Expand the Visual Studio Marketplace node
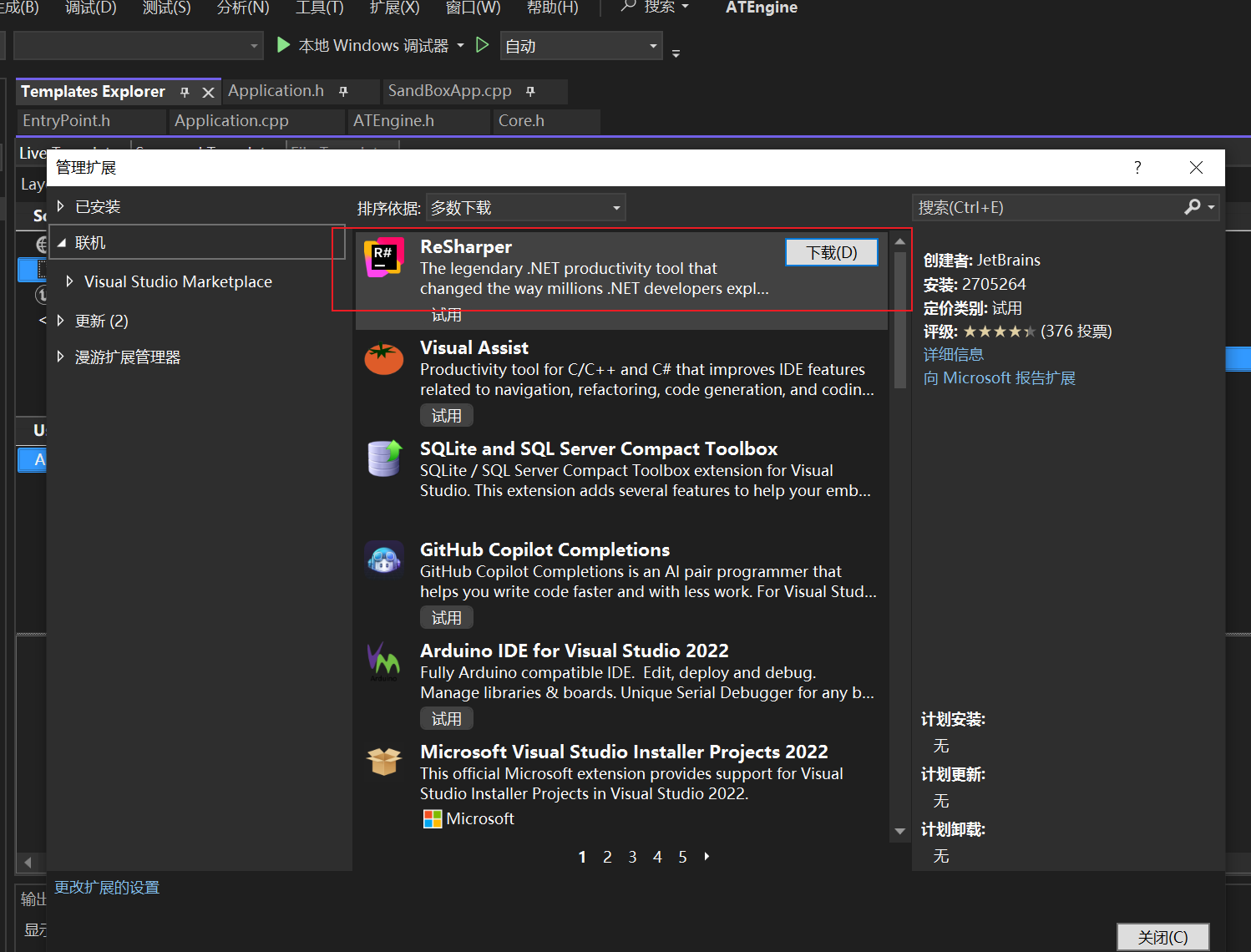The width and height of the screenshot is (1251, 952). click(69, 281)
